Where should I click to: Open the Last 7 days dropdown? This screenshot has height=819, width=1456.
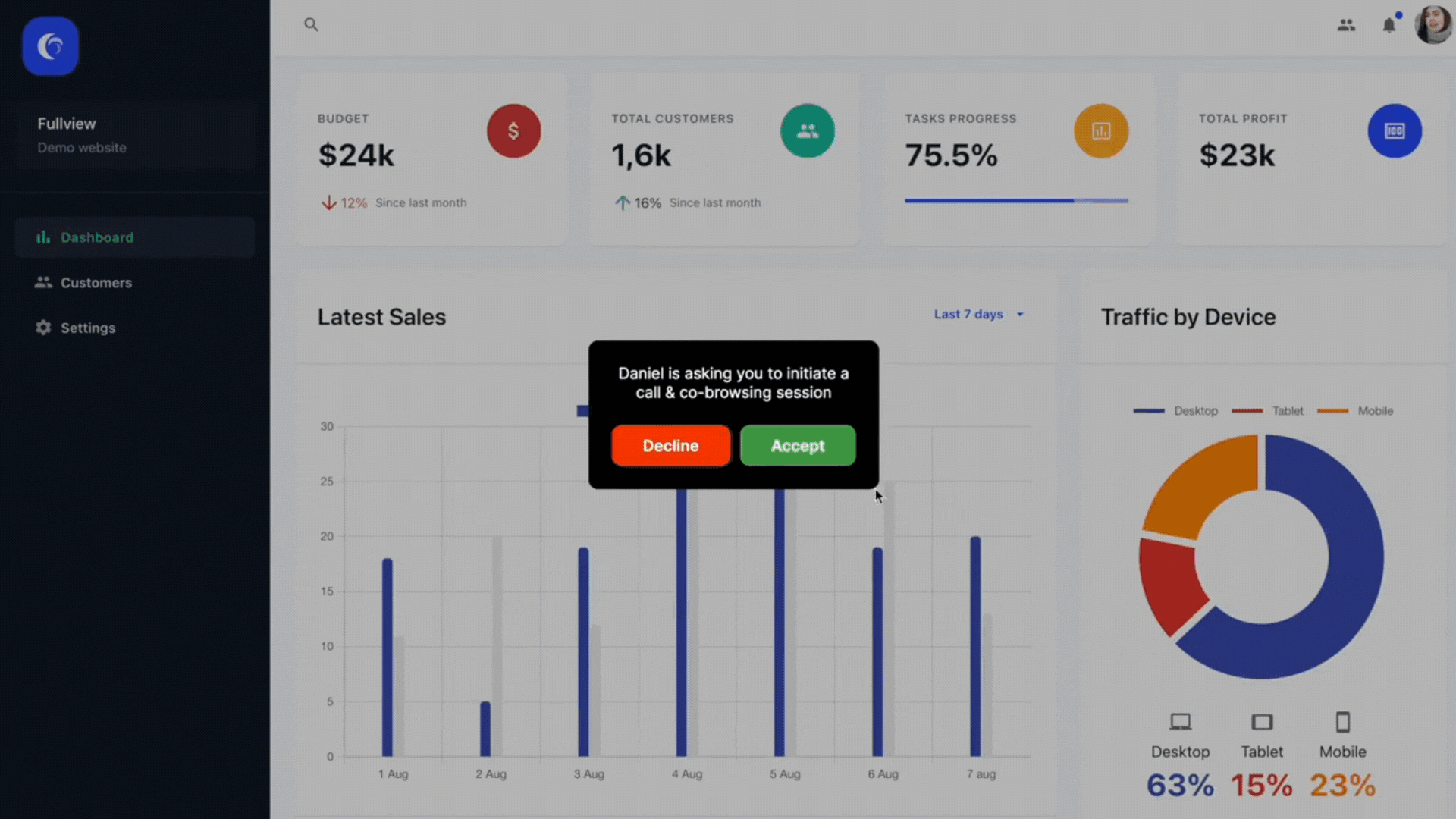(978, 314)
